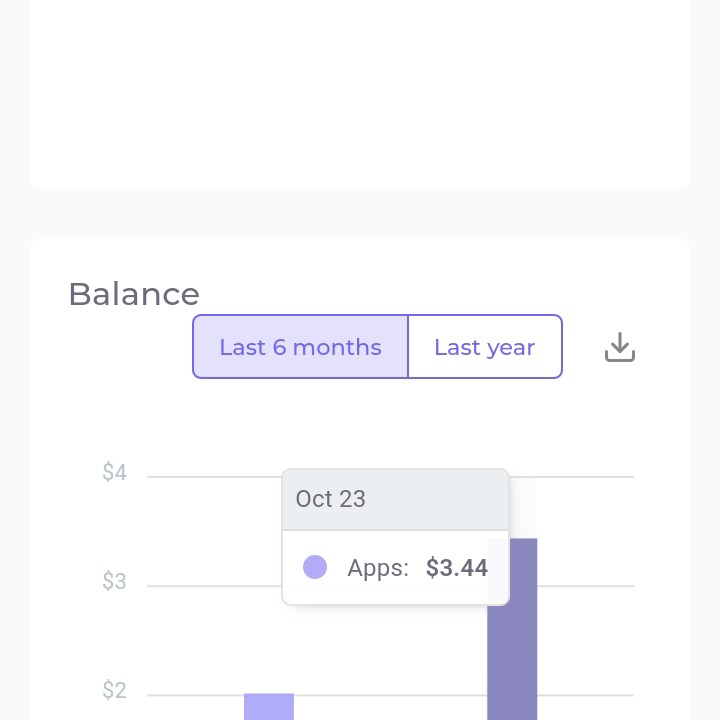
Task: Click the $4 axis label
Action: tap(114, 472)
